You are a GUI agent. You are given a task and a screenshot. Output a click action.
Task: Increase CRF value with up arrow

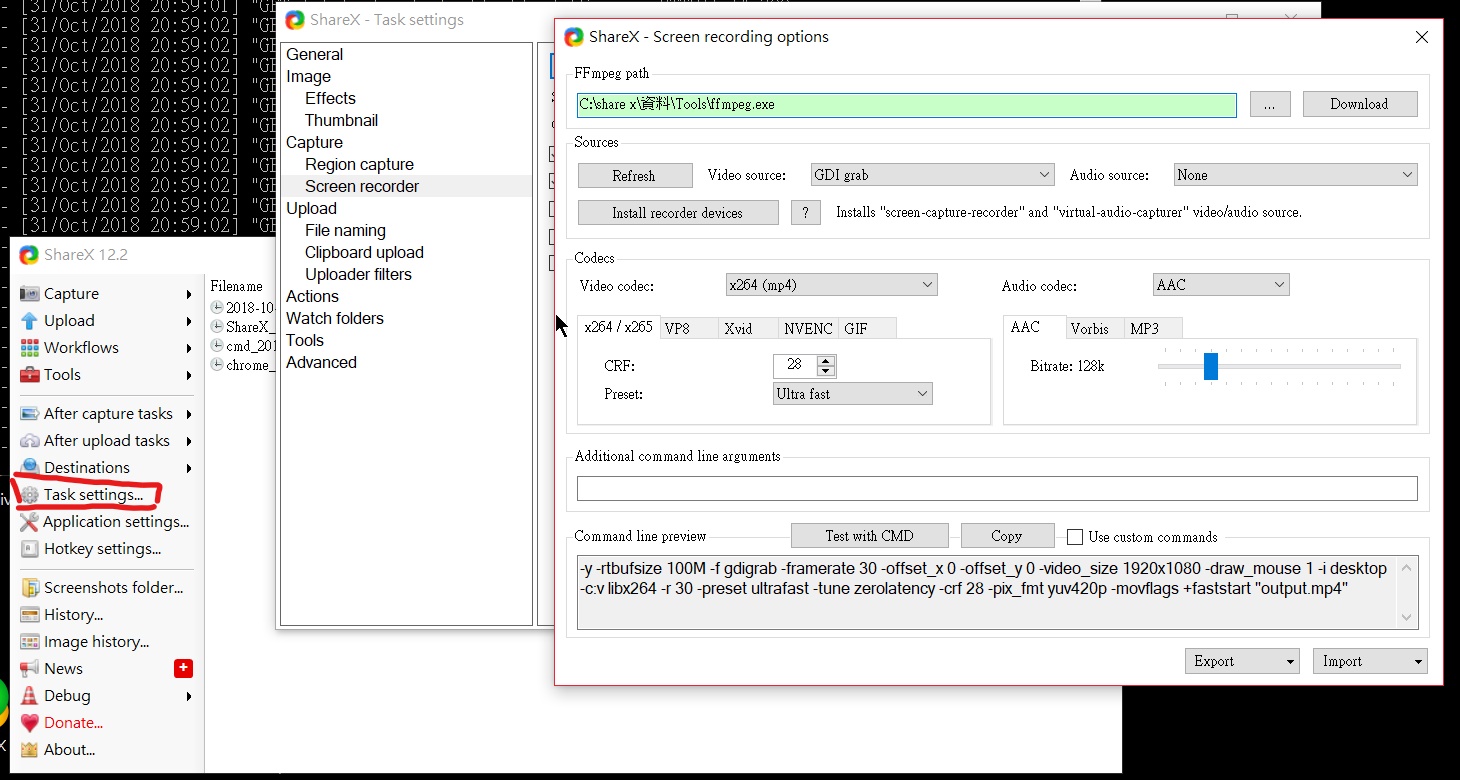tap(826, 360)
